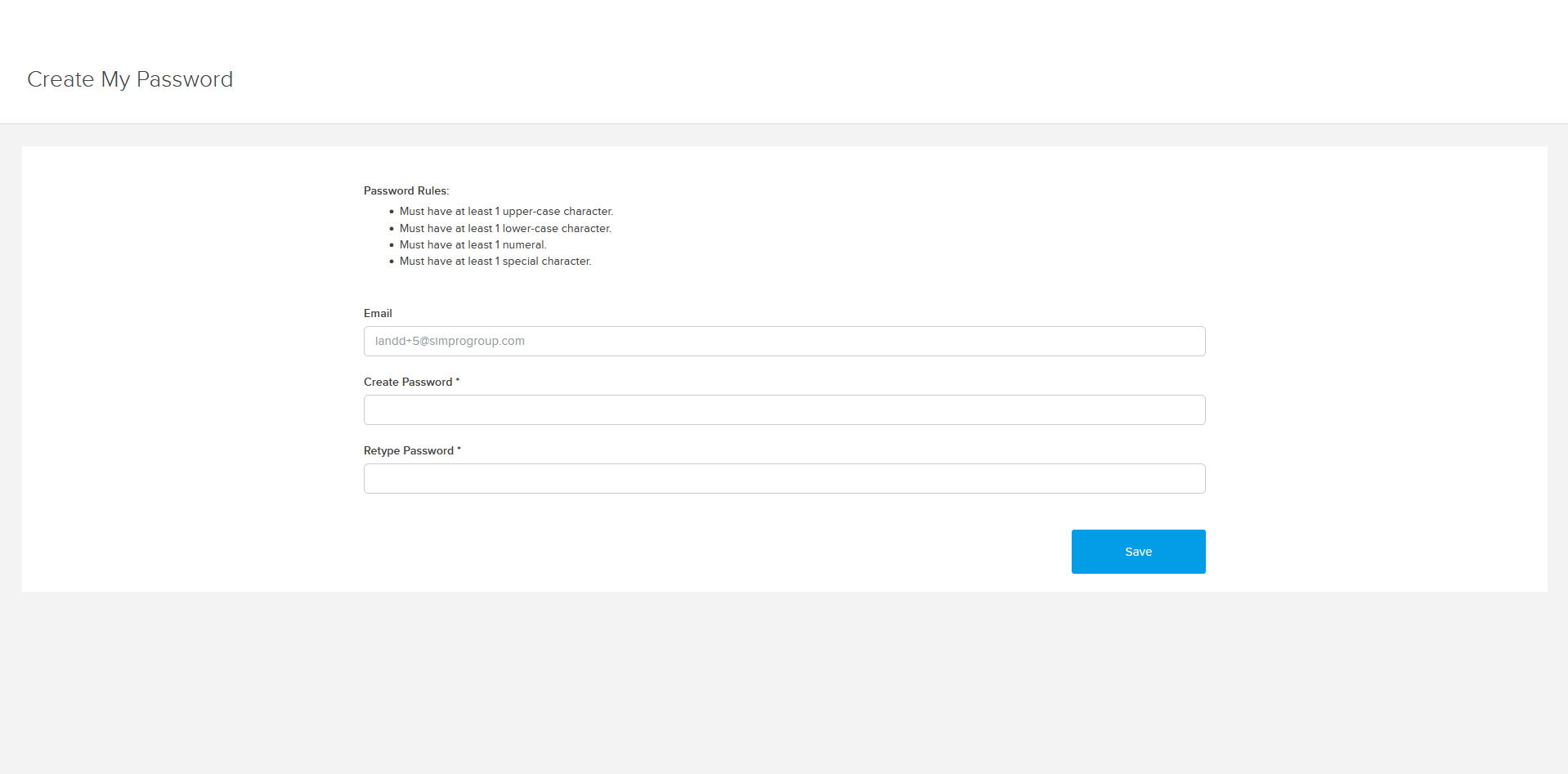Select the Email input showing landd+5@simprogroup.com
Image resolution: width=1568 pixels, height=774 pixels.
pyautogui.click(x=783, y=341)
